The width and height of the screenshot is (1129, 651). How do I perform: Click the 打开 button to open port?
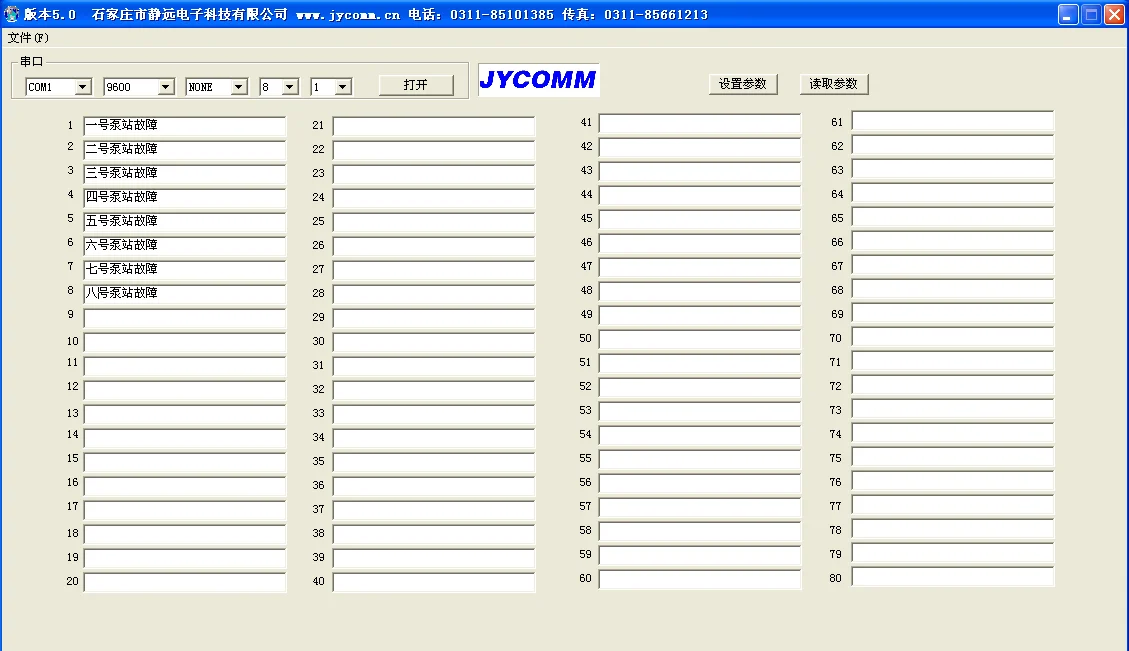pos(416,85)
